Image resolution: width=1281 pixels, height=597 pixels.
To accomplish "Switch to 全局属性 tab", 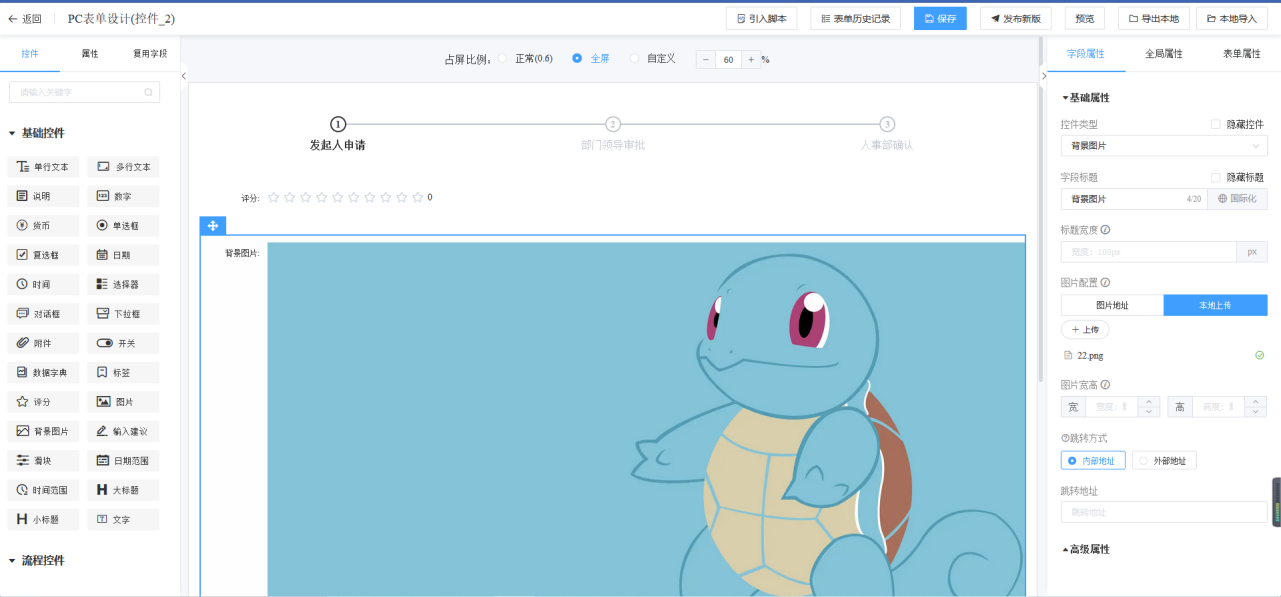I will pyautogui.click(x=1164, y=54).
